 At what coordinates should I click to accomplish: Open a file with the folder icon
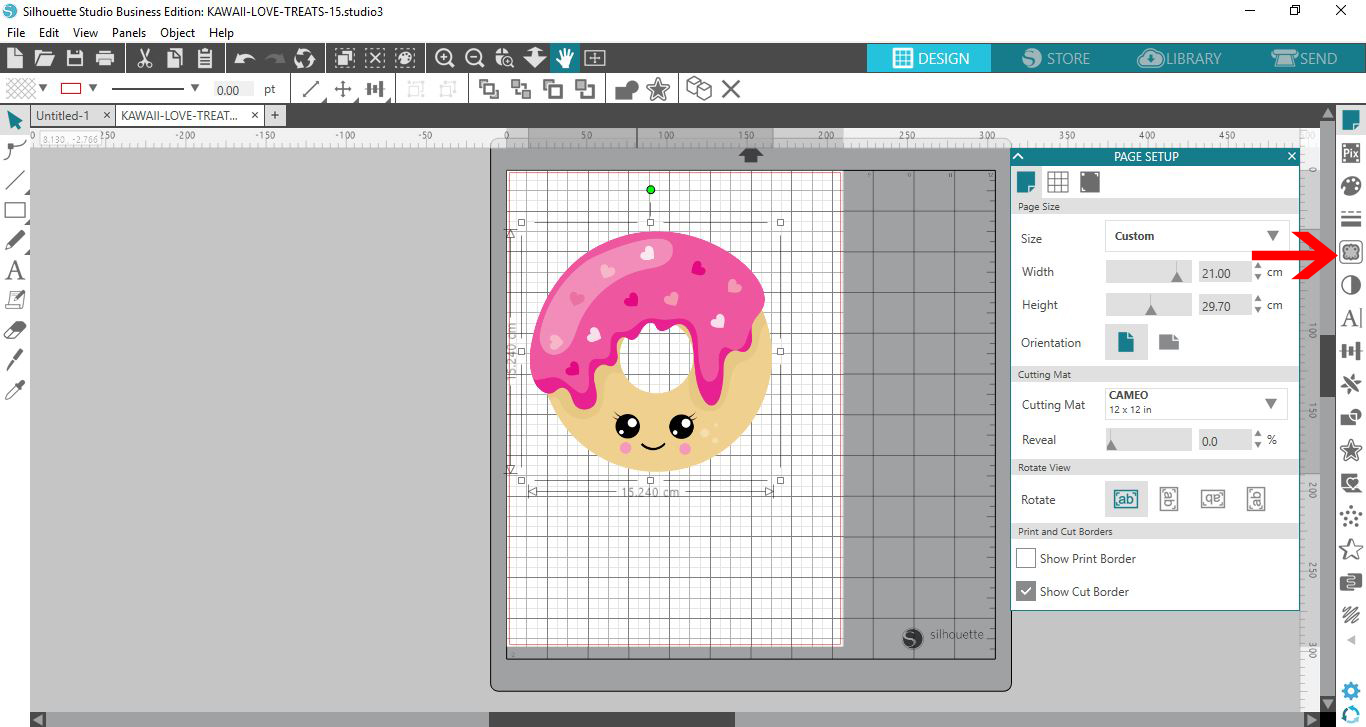(x=44, y=58)
